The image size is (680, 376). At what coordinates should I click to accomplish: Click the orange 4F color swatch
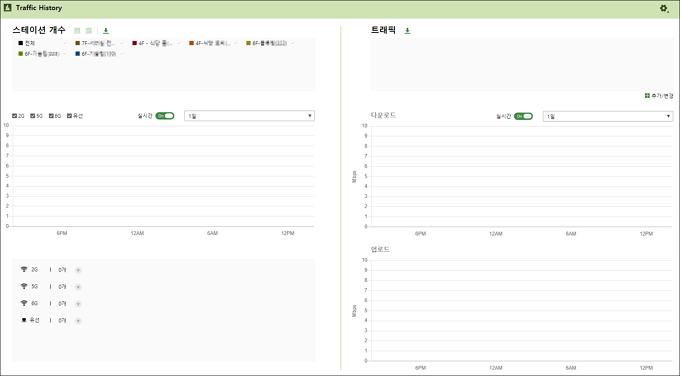coord(191,43)
